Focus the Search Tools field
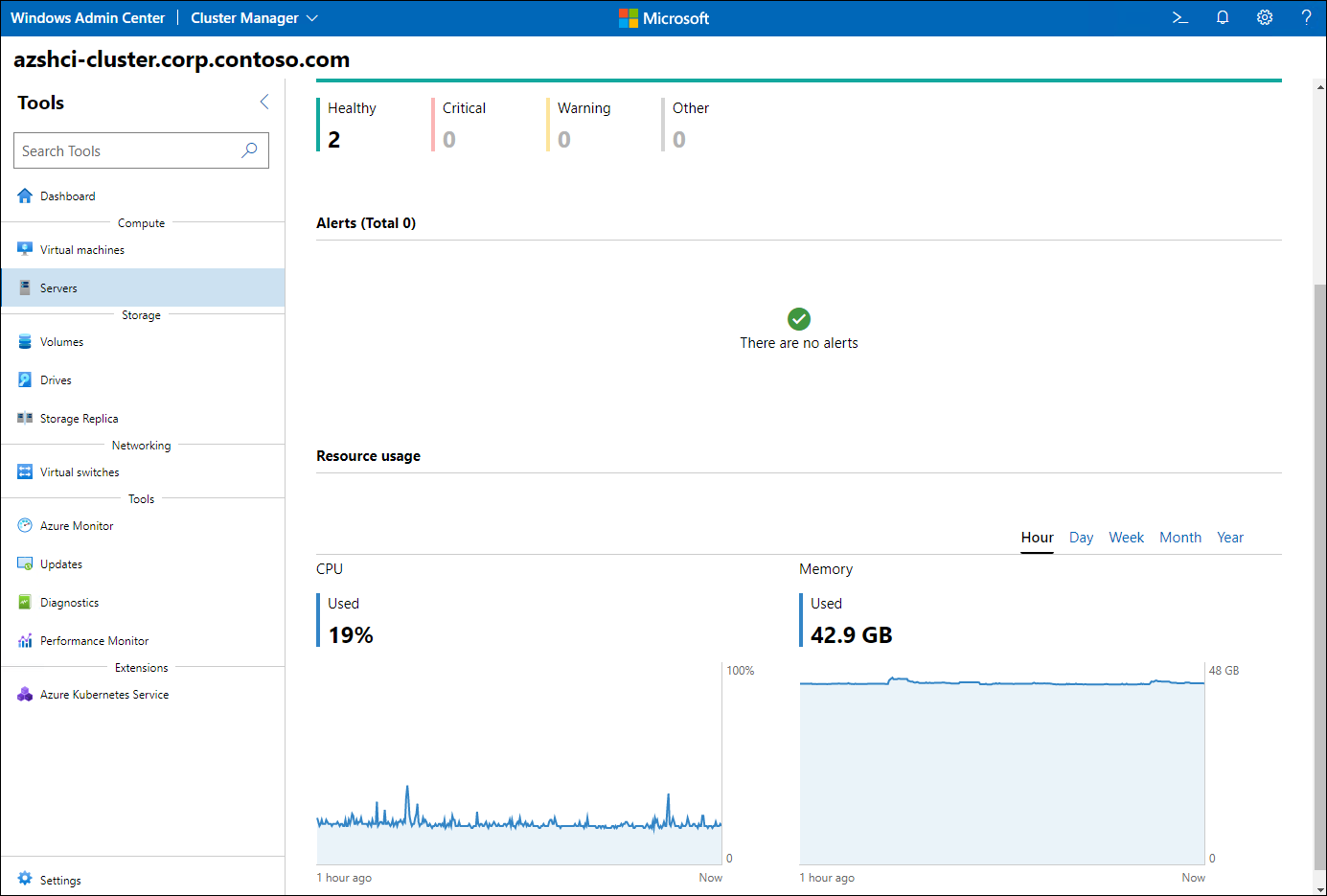The height and width of the screenshot is (896, 1327). pos(141,150)
